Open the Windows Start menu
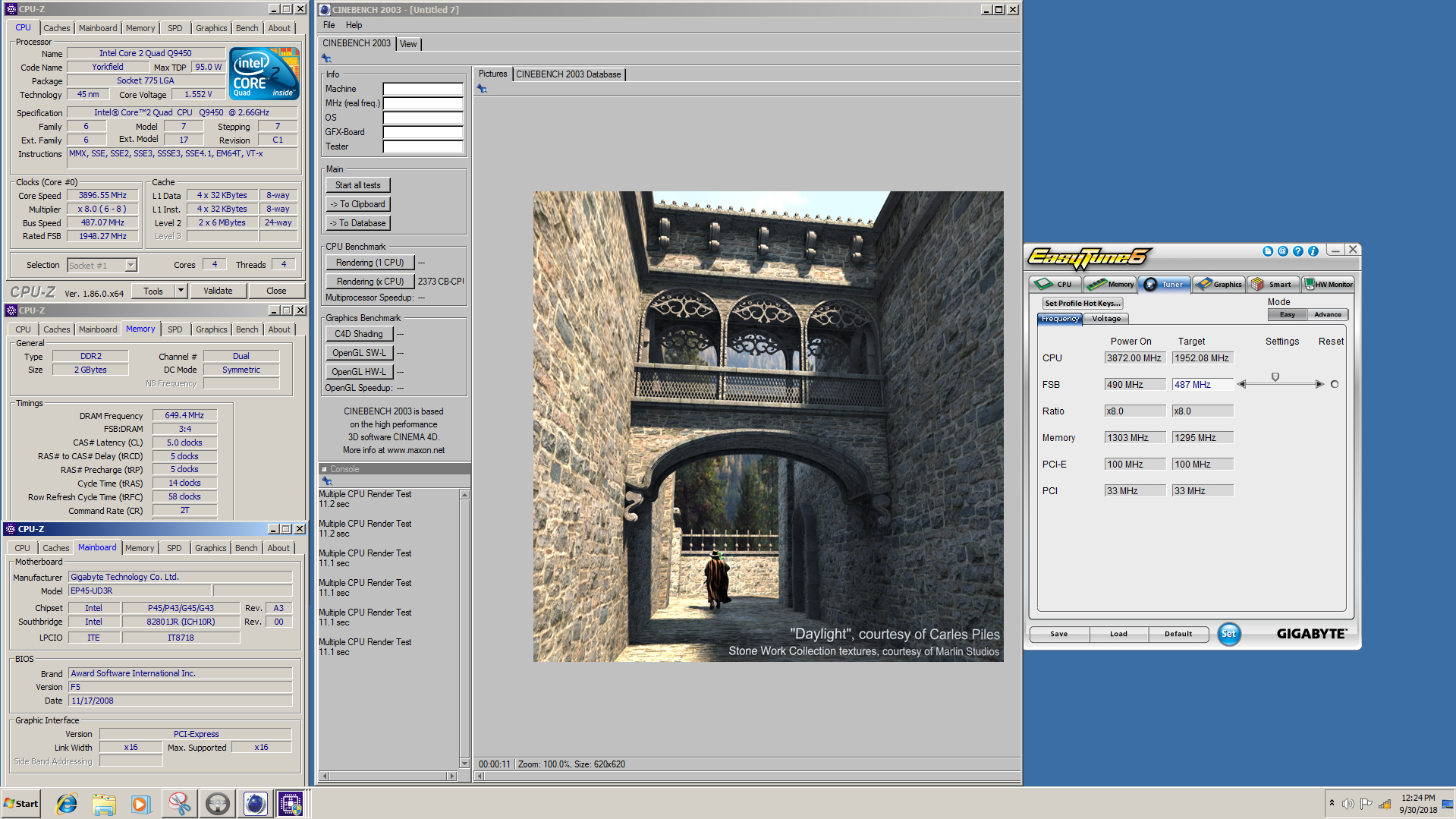 click(x=21, y=804)
